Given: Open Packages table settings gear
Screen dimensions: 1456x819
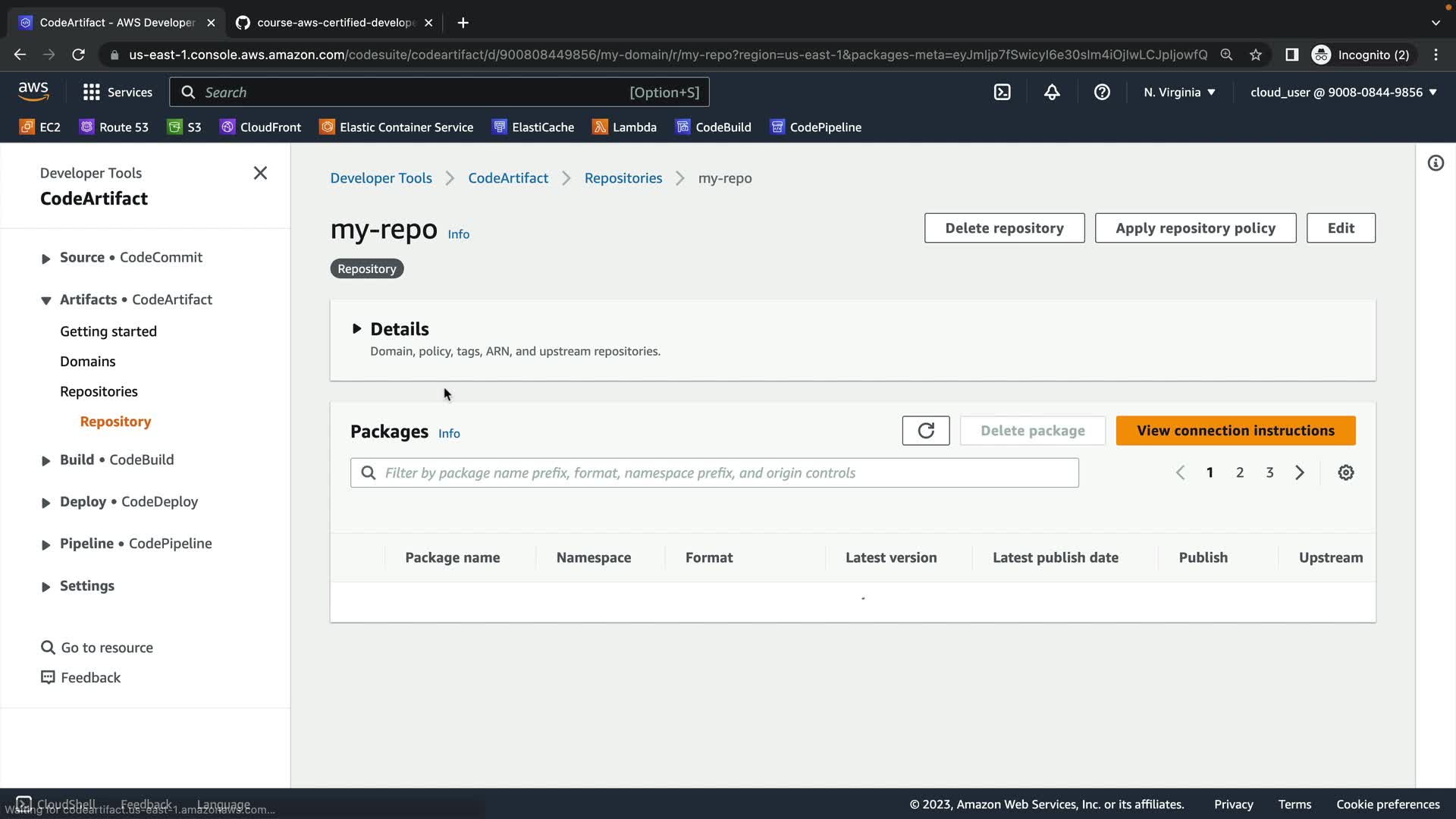Looking at the screenshot, I should coord(1345,472).
